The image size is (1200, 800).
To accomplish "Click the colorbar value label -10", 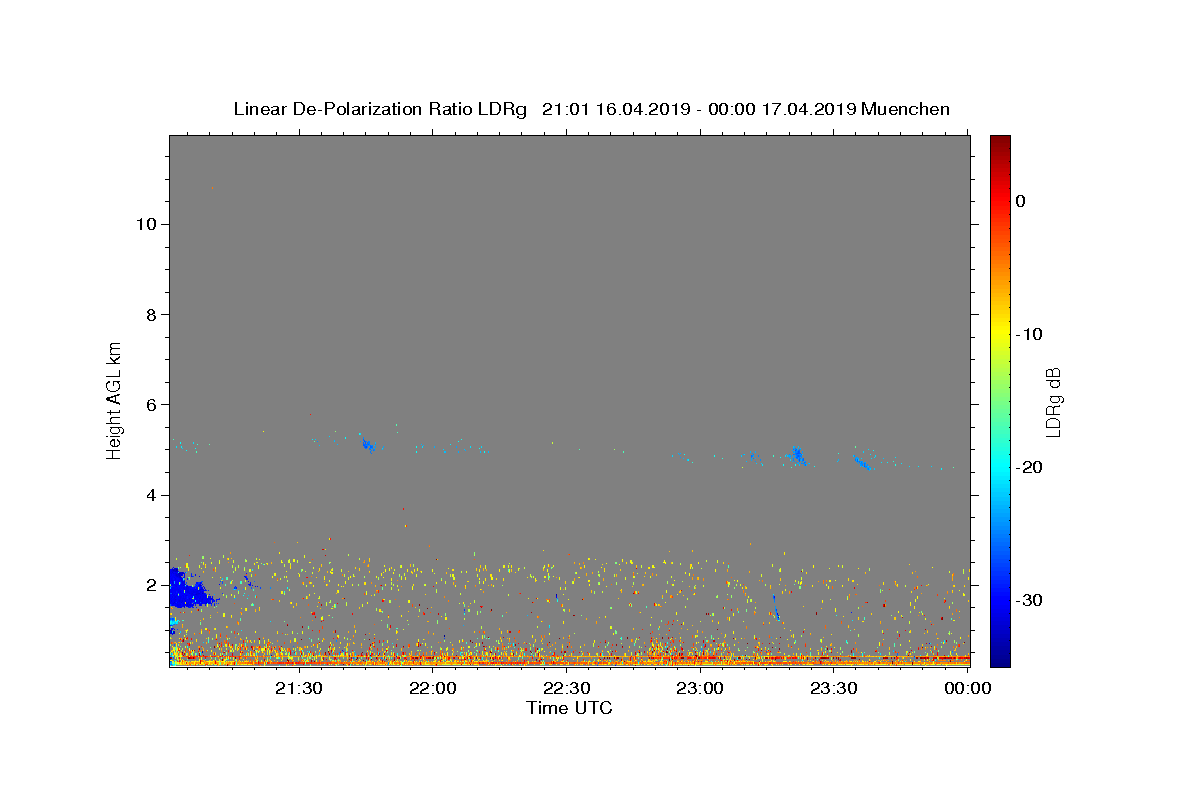I will coord(1030,334).
